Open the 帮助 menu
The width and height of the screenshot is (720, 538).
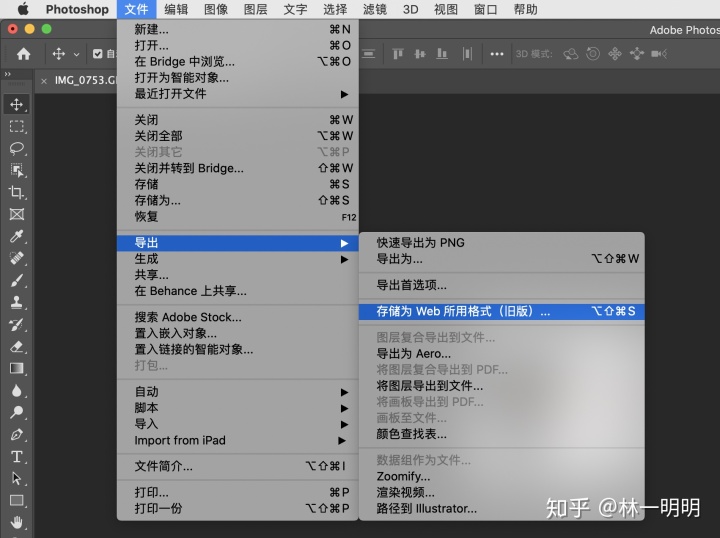525,9
